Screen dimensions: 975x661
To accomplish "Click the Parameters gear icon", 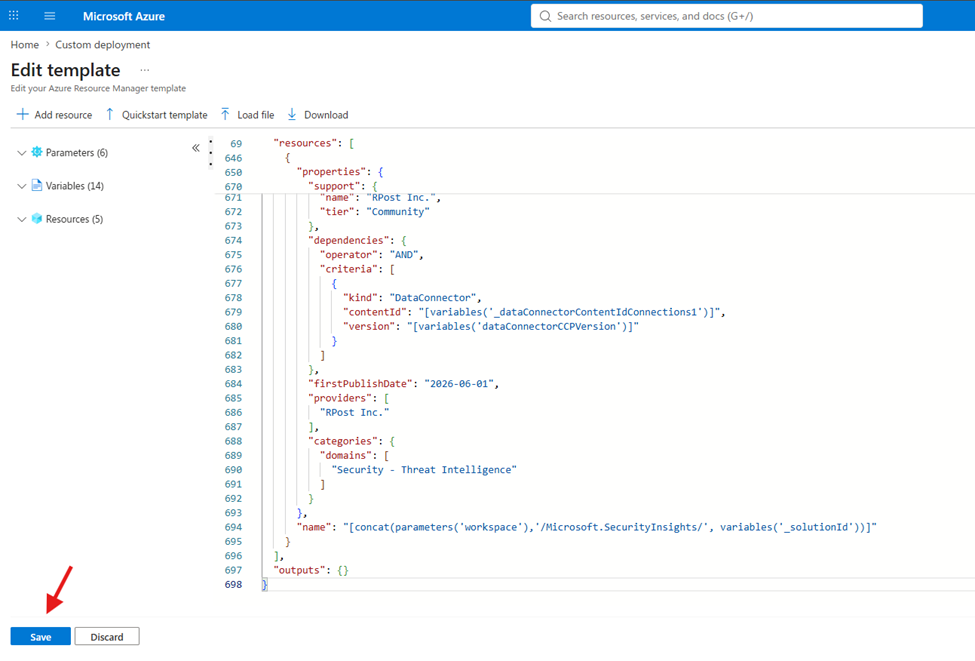I will (37, 152).
